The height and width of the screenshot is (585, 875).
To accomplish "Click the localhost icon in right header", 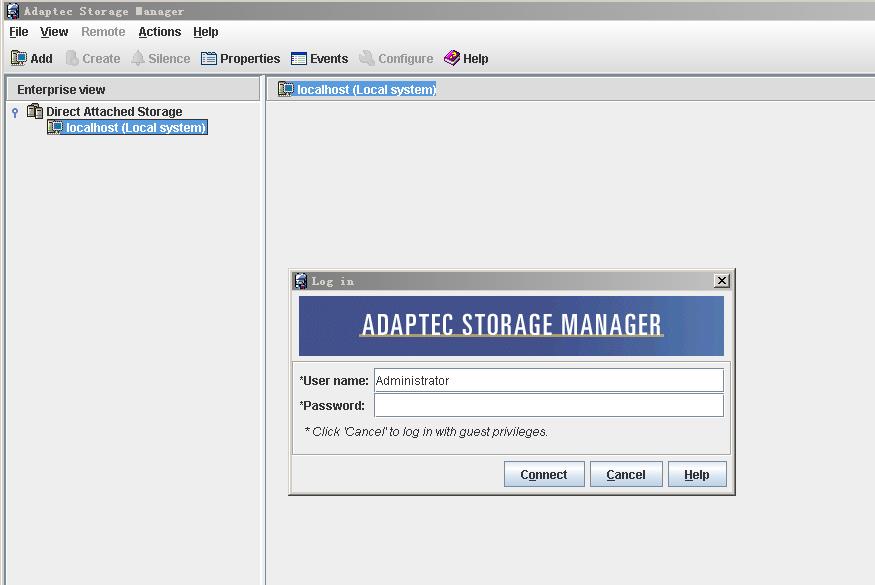I will [286, 89].
